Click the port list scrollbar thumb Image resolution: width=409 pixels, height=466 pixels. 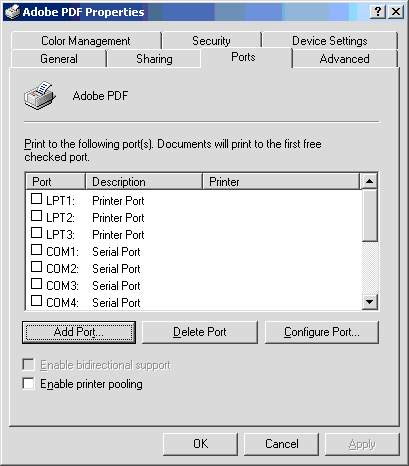click(369, 215)
